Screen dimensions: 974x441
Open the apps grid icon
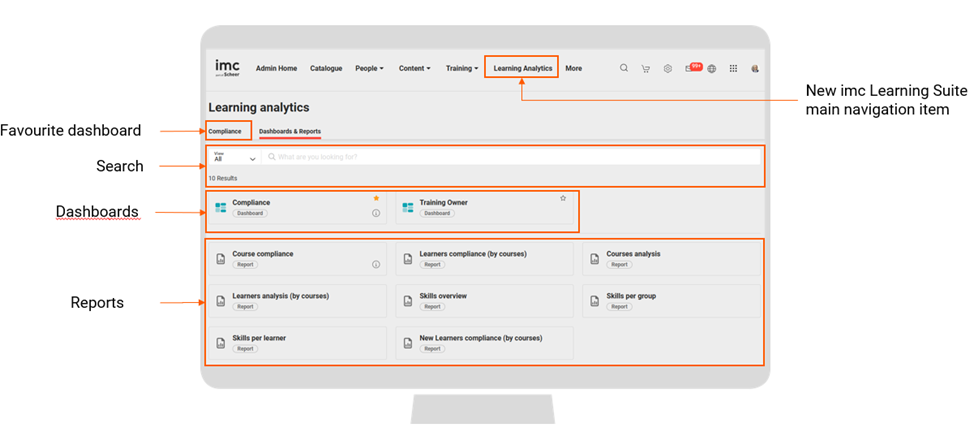(734, 69)
